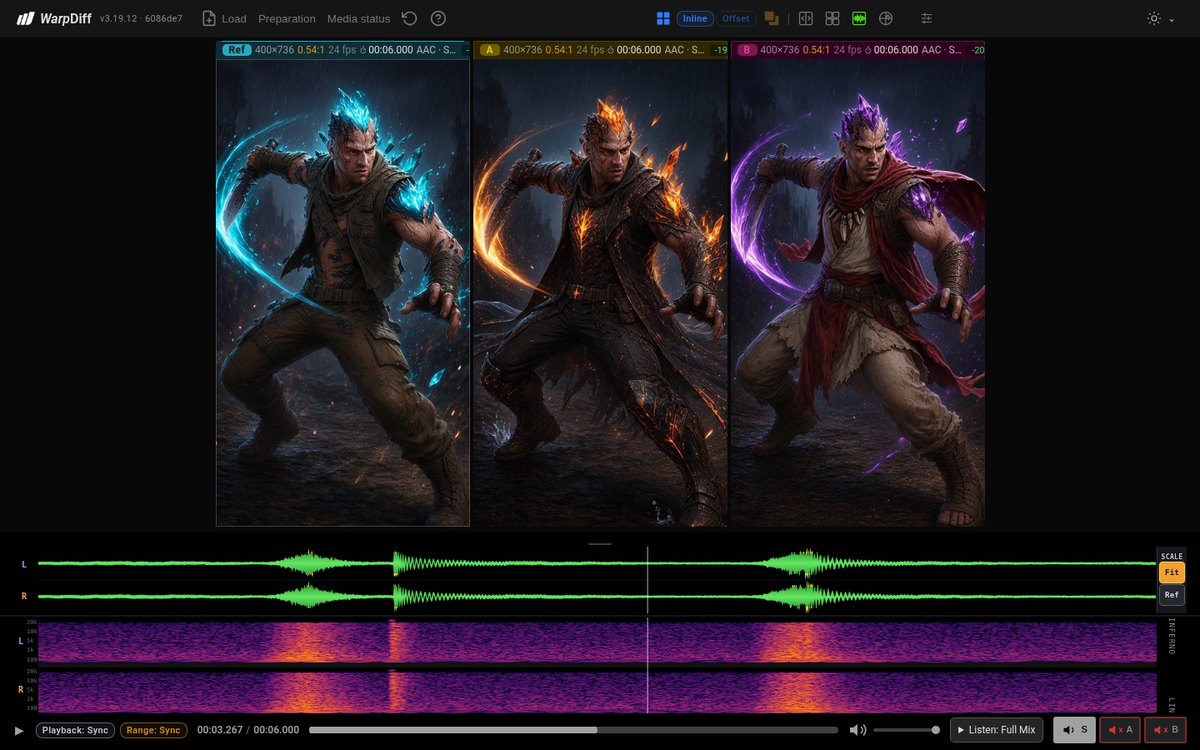The height and width of the screenshot is (750, 1200).
Task: Click the four-square grid layout icon
Action: pos(832,18)
